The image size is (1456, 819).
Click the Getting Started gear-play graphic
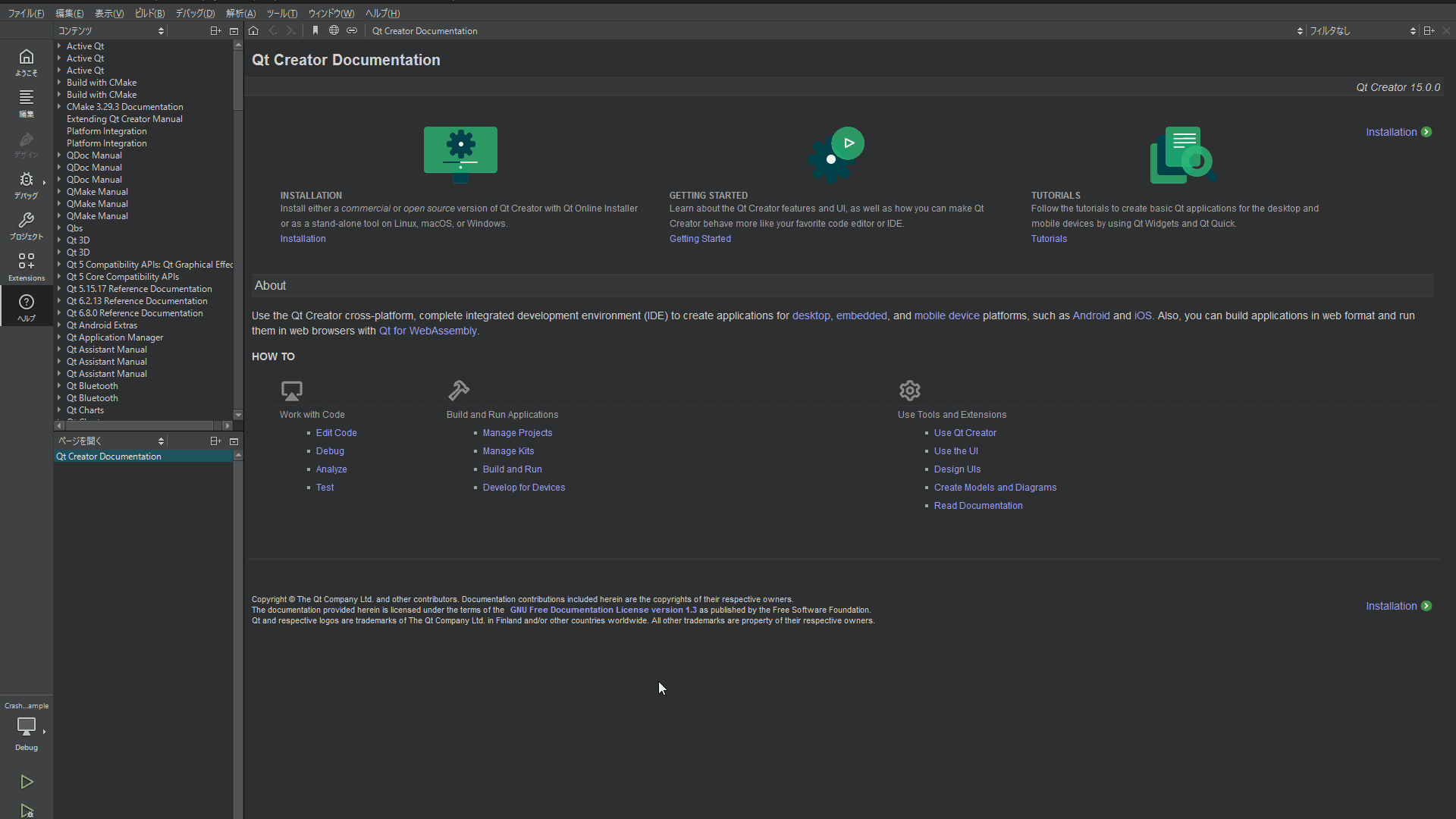coord(836,155)
